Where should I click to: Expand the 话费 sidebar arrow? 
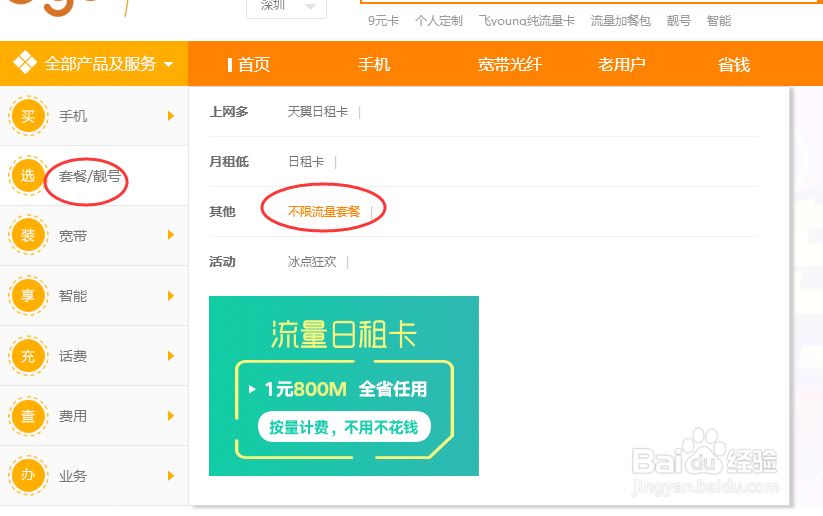click(171, 356)
